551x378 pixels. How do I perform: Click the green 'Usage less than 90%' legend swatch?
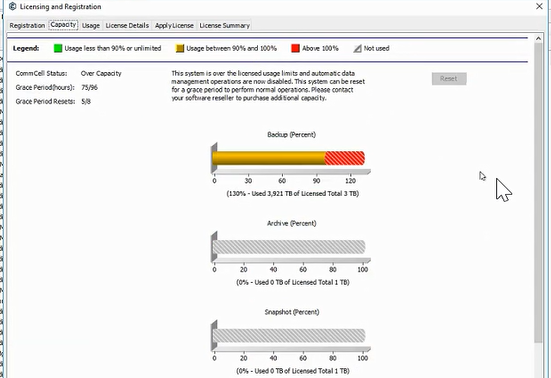pos(58,48)
